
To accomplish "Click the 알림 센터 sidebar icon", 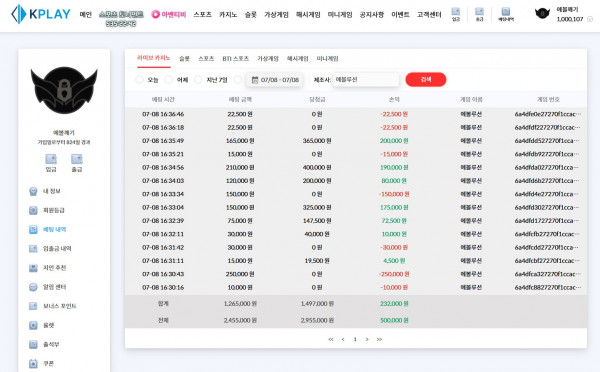I will tap(33, 287).
